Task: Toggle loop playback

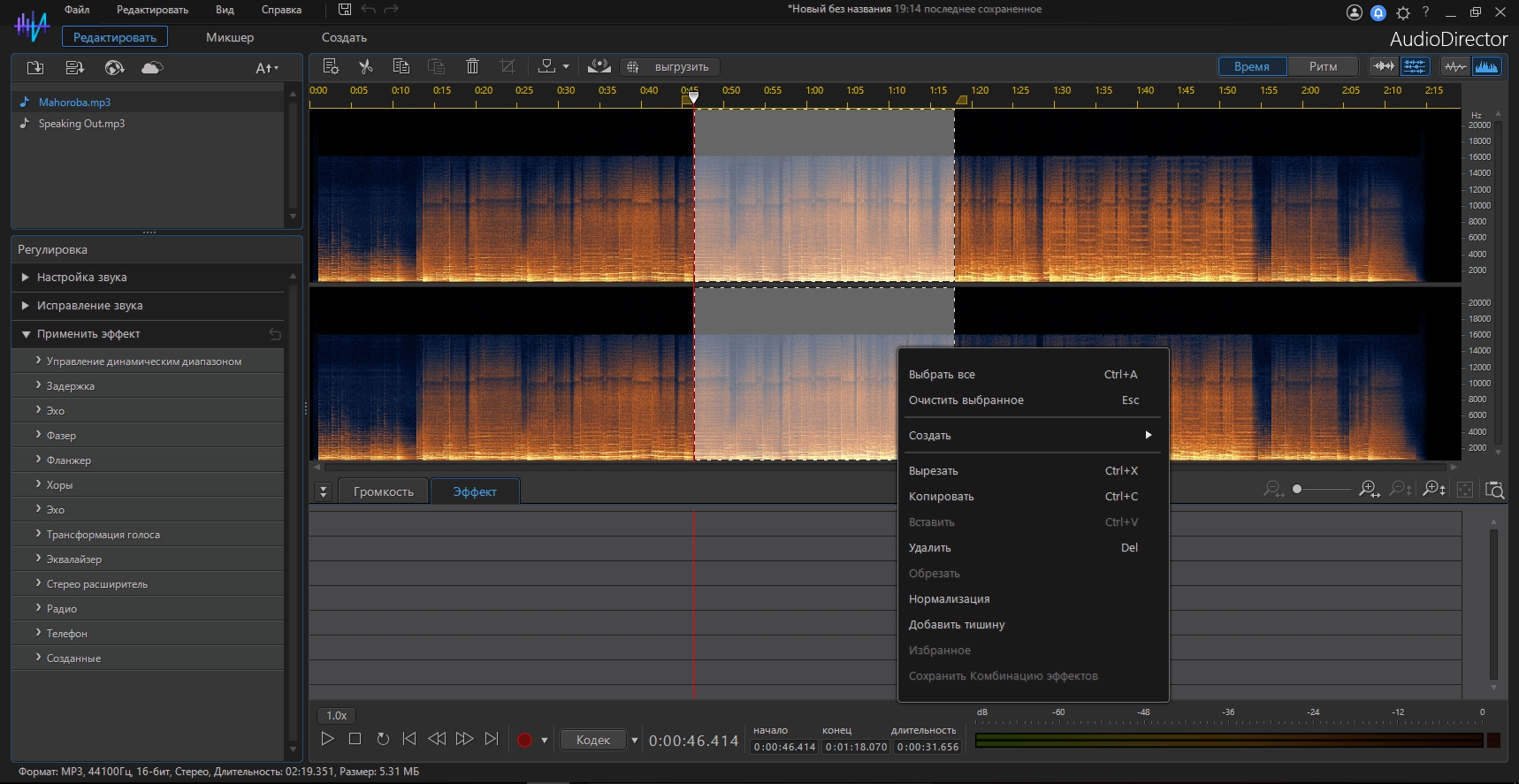Action: coord(382,739)
